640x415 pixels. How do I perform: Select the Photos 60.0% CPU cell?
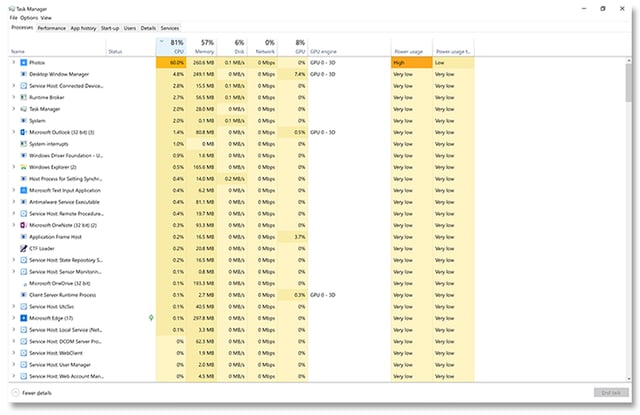click(x=171, y=62)
